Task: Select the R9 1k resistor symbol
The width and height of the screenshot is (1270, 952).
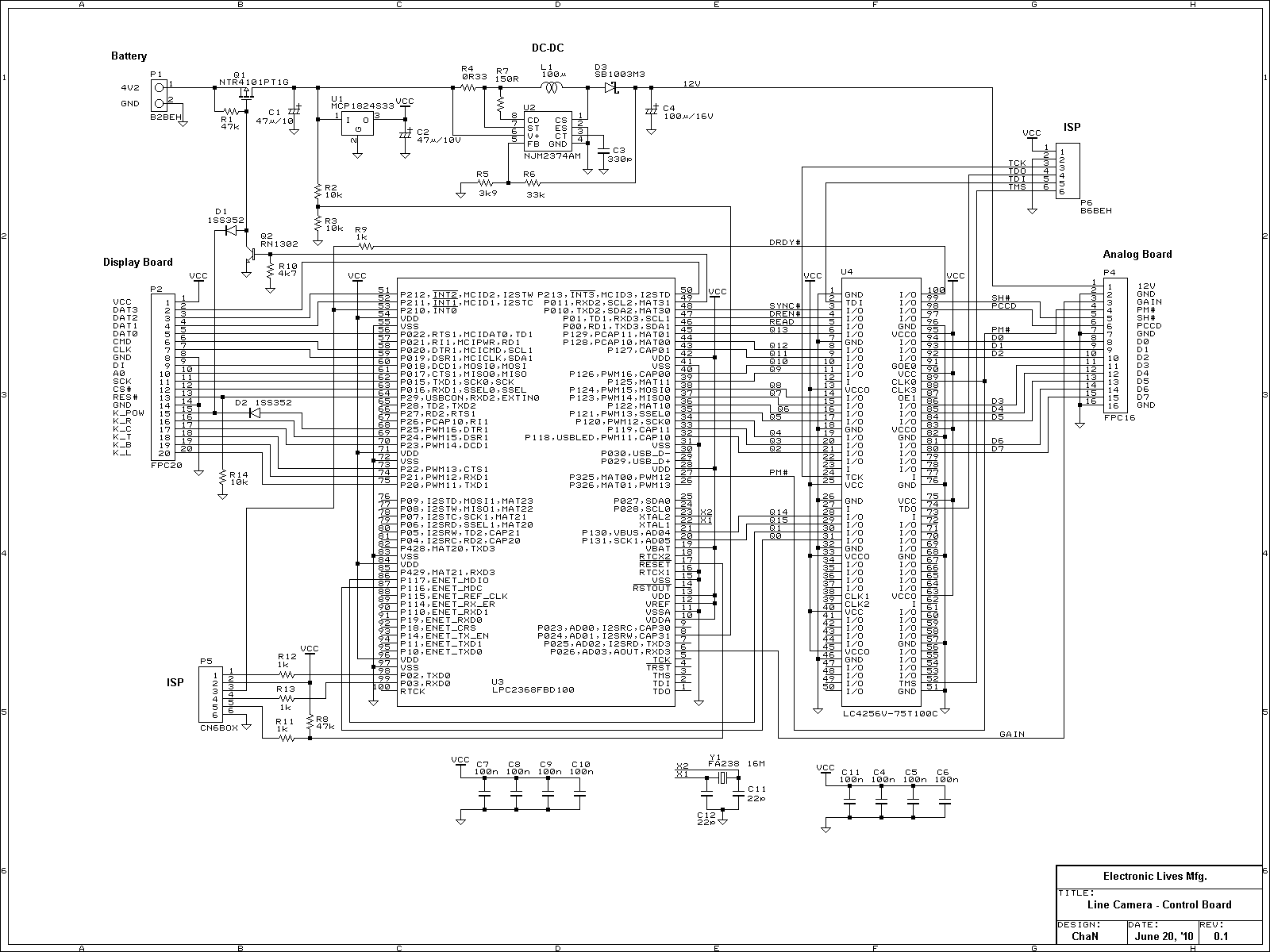Action: coord(365,247)
